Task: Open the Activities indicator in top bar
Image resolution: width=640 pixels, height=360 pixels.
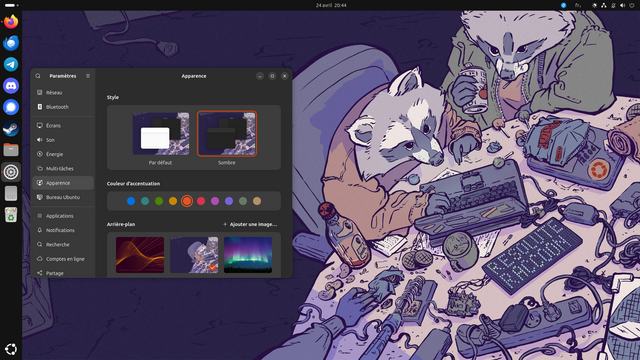Action: coord(11,5)
